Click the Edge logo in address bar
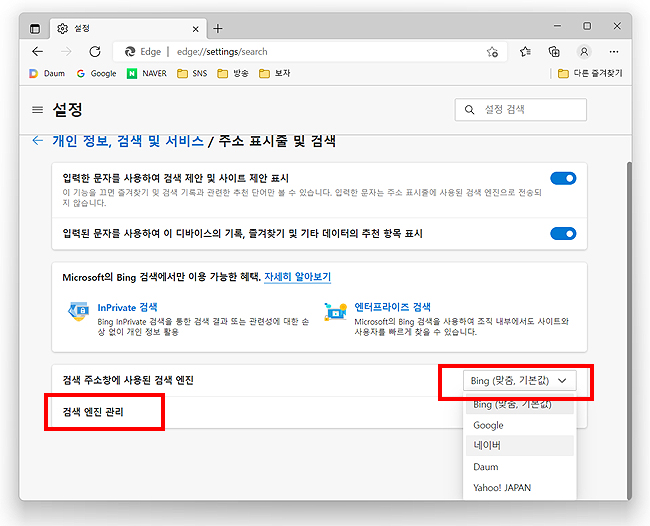The height and width of the screenshot is (526, 650). tap(130, 51)
